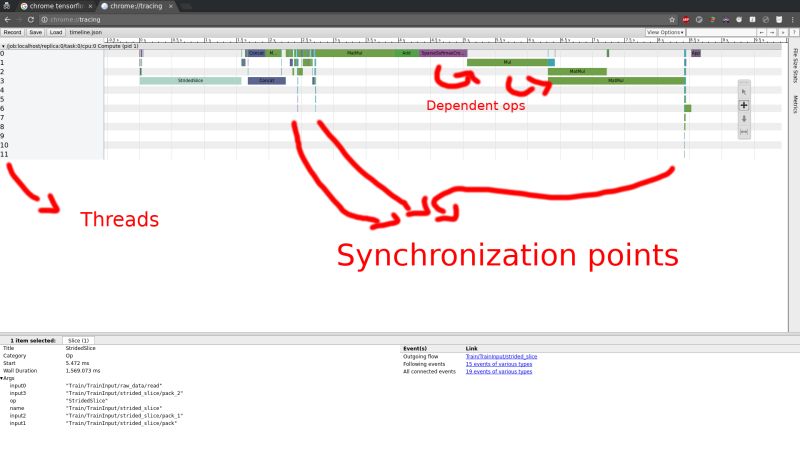Image resolution: width=800 pixels, height=450 pixels.
Task: Click the Load button
Action: [x=56, y=32]
